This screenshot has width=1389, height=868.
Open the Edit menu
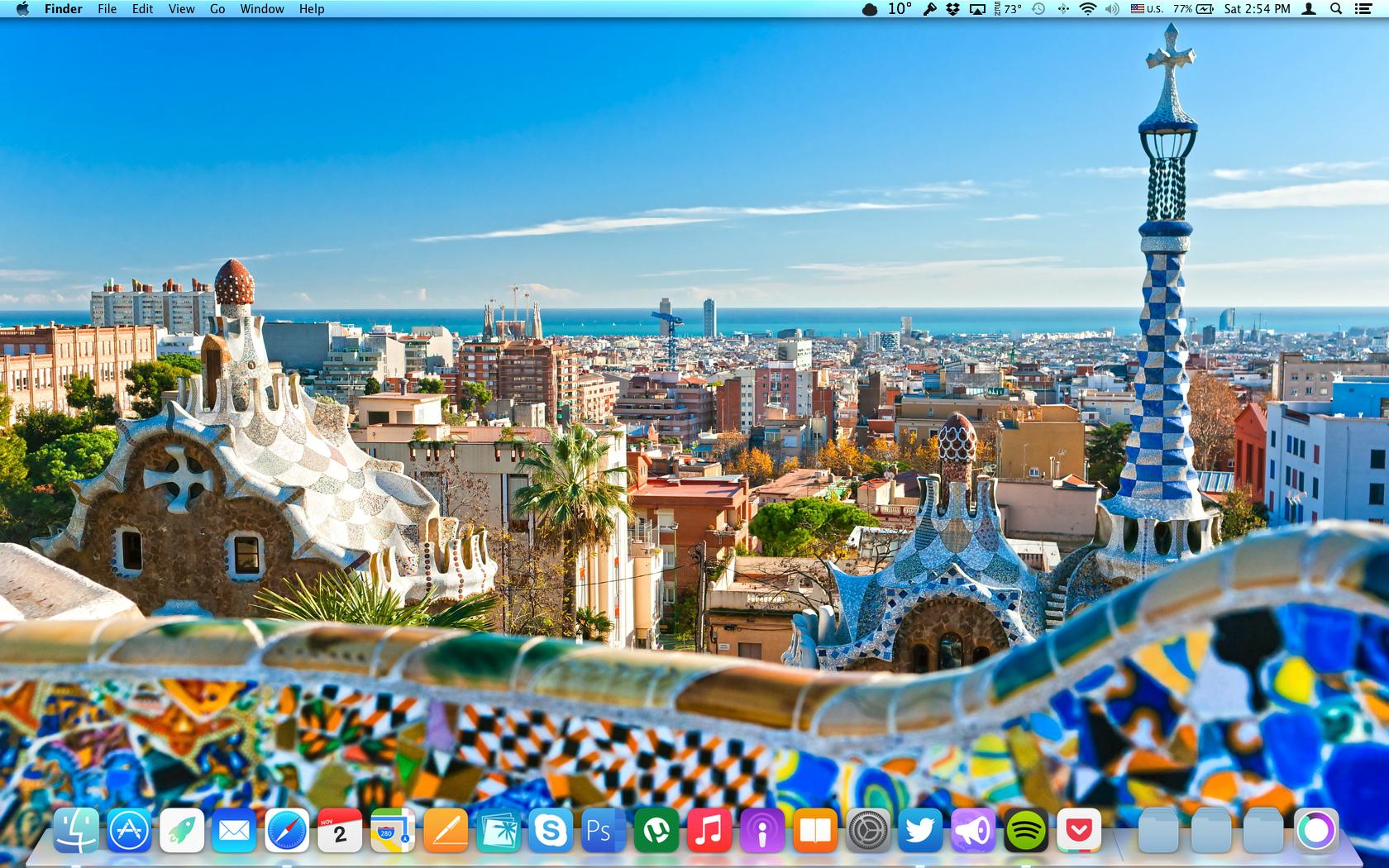143,9
